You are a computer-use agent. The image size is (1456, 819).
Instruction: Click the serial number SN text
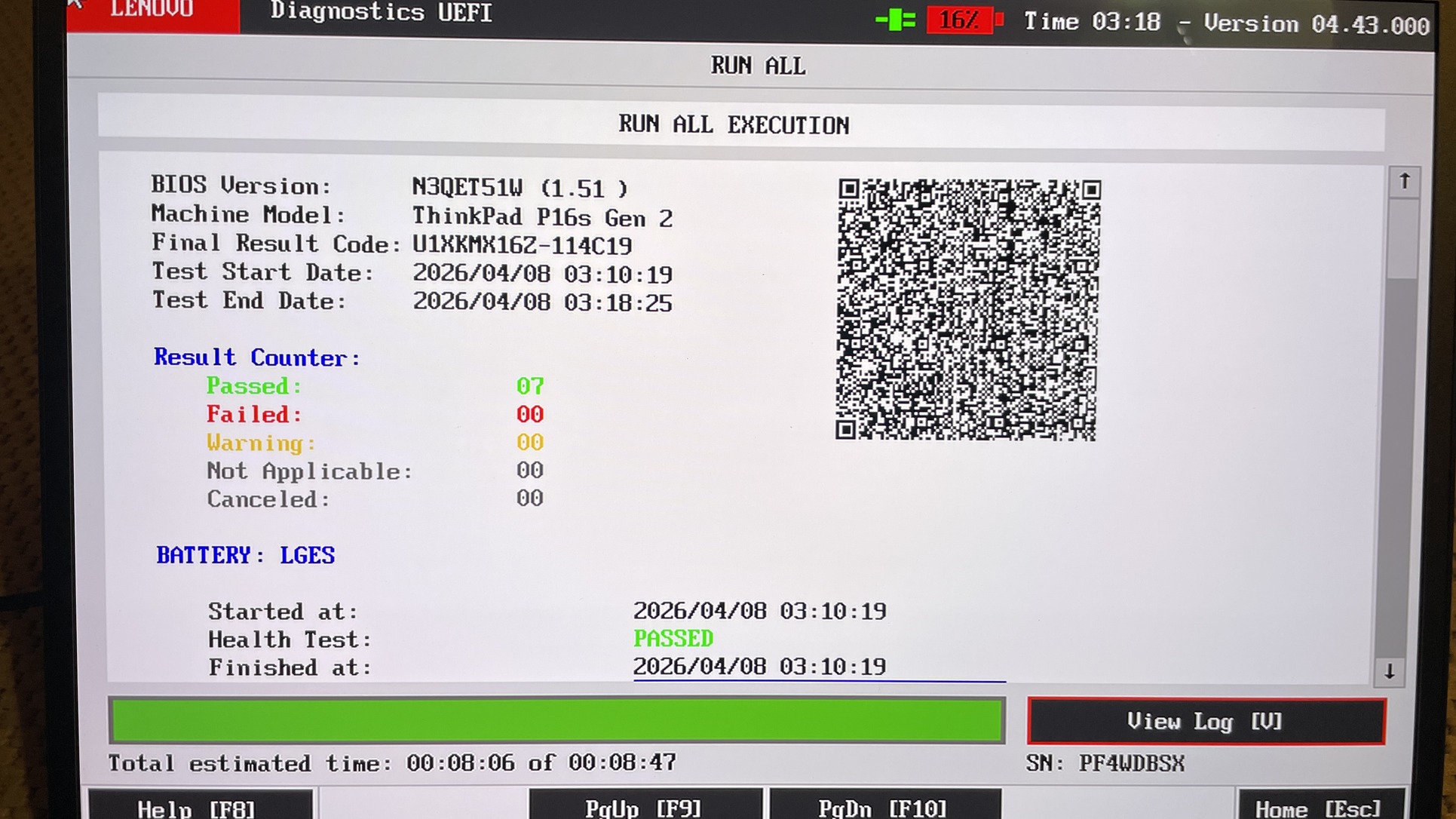coord(1105,763)
